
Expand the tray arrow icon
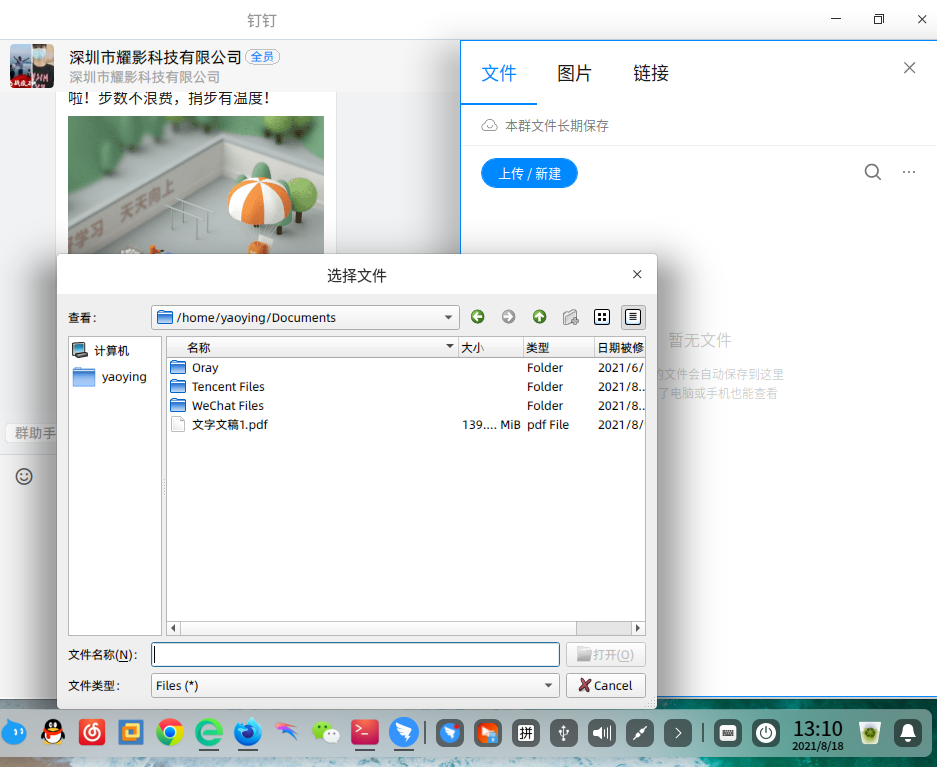[678, 732]
